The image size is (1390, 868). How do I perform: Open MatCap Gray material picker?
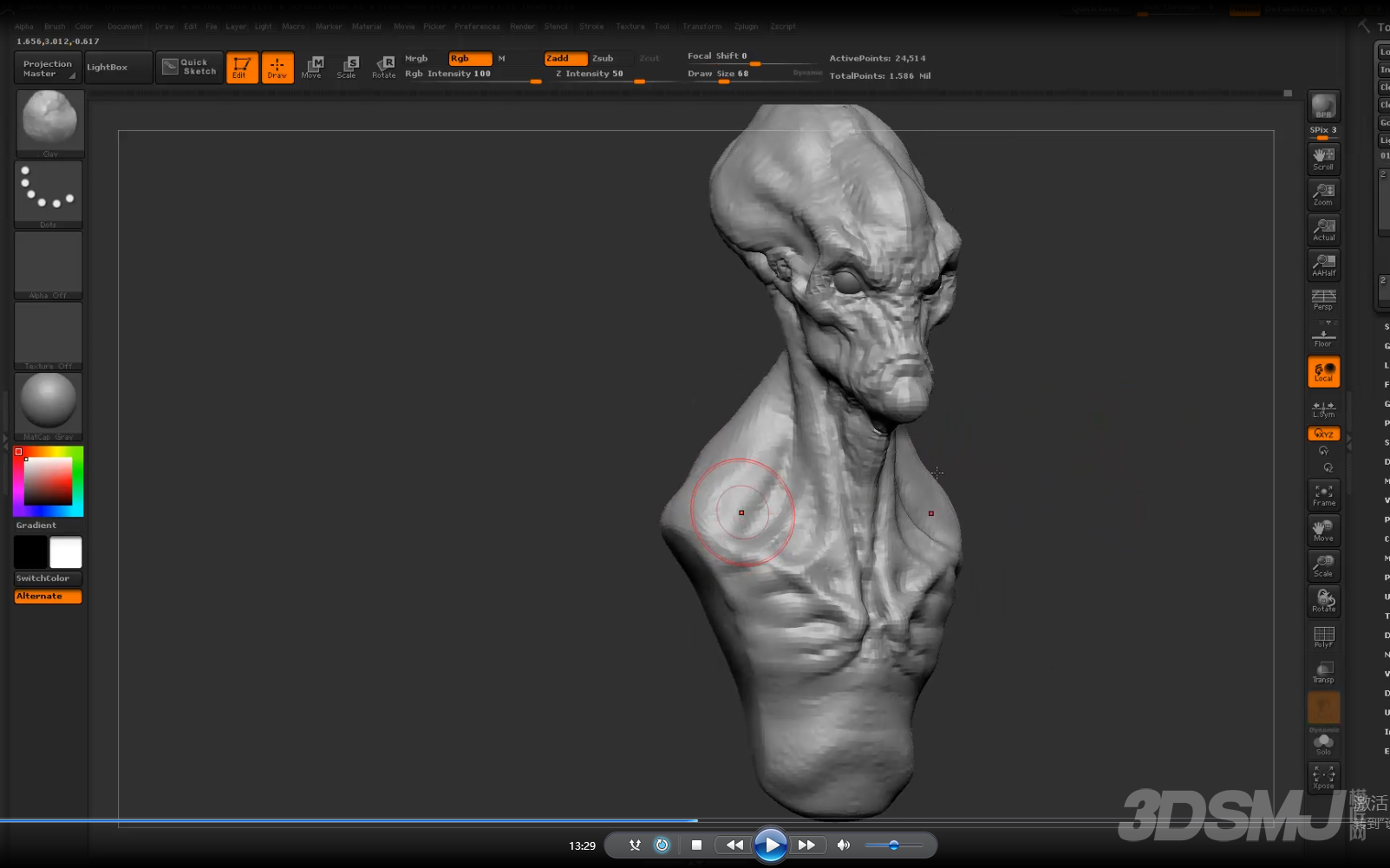point(49,407)
